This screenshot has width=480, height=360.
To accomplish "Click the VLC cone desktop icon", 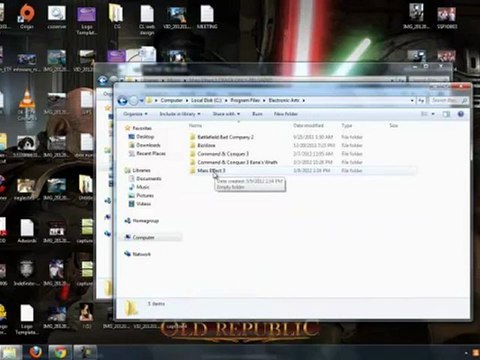I will [x=27, y=103].
